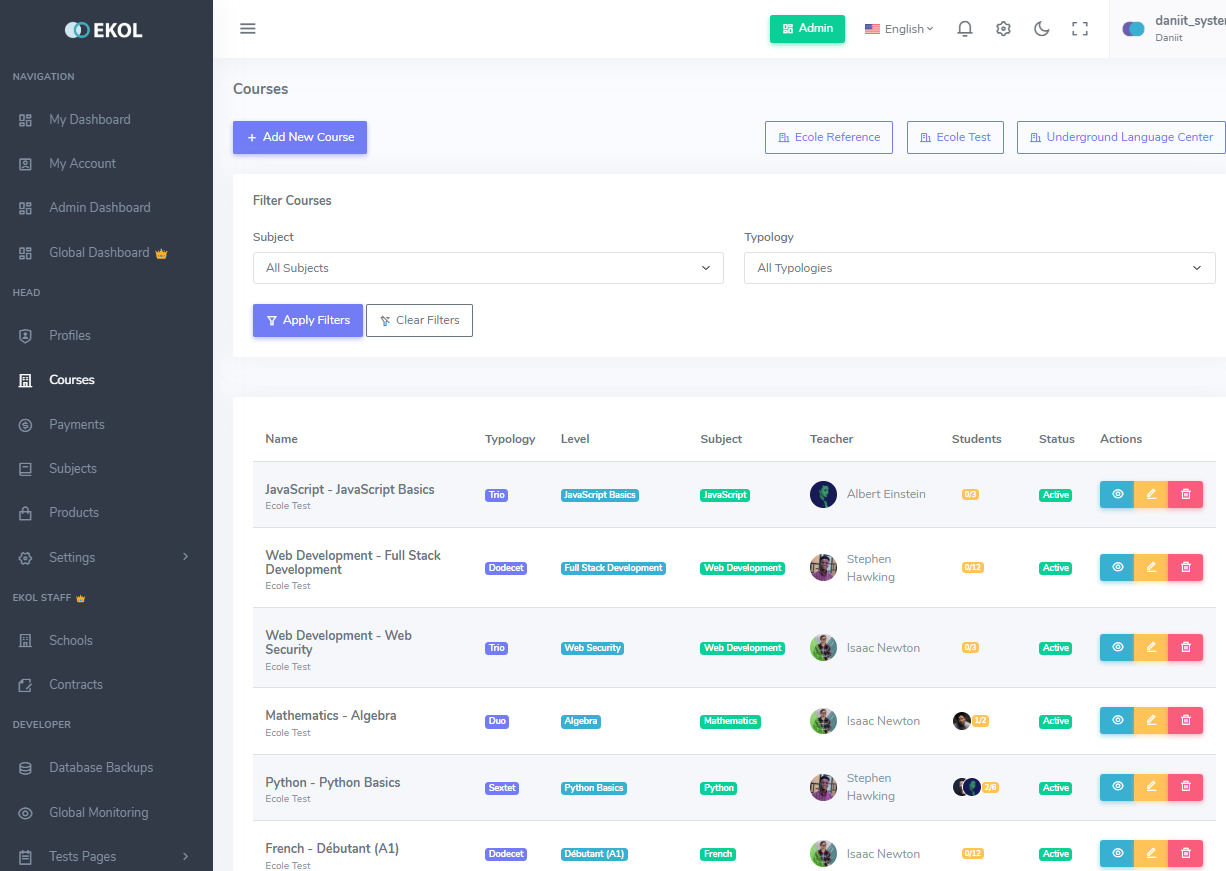Toggle the hamburger menu to collapse sidebar
The height and width of the screenshot is (871, 1226).
pos(247,28)
